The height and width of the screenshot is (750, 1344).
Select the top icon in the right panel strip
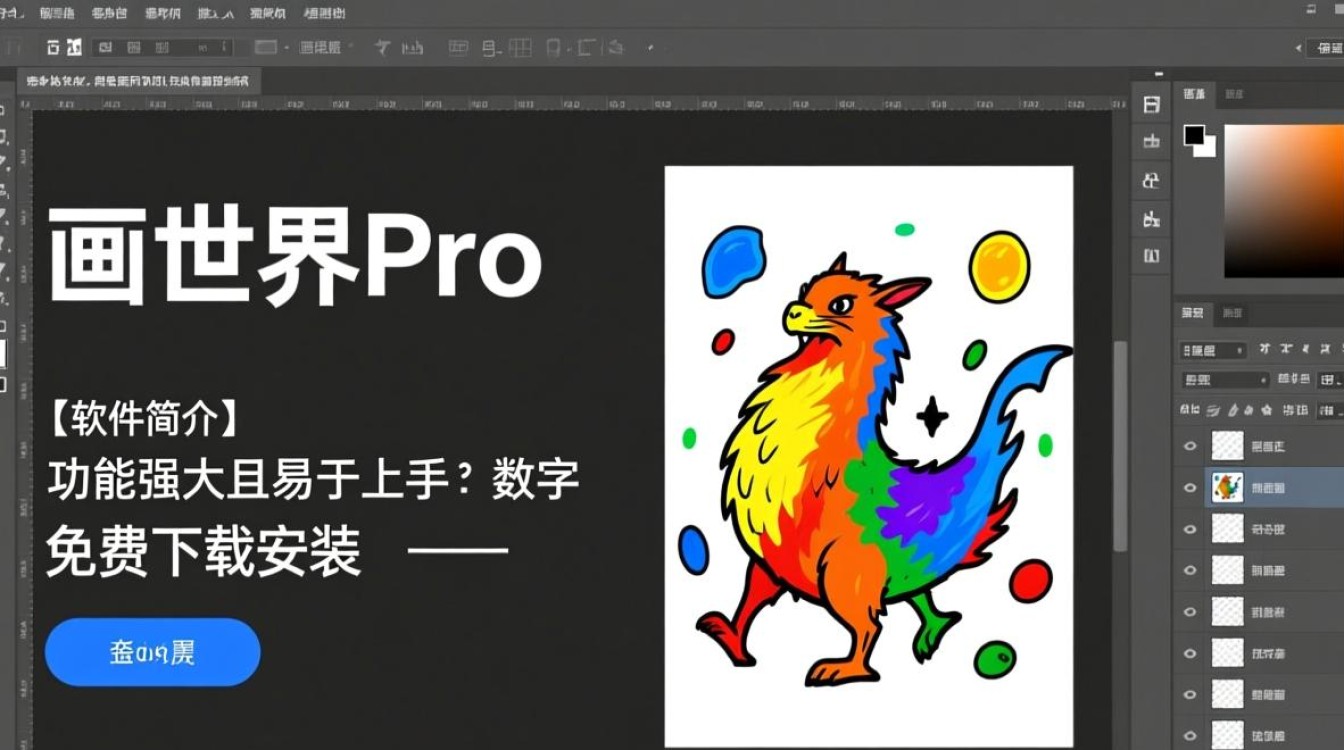(1150, 103)
